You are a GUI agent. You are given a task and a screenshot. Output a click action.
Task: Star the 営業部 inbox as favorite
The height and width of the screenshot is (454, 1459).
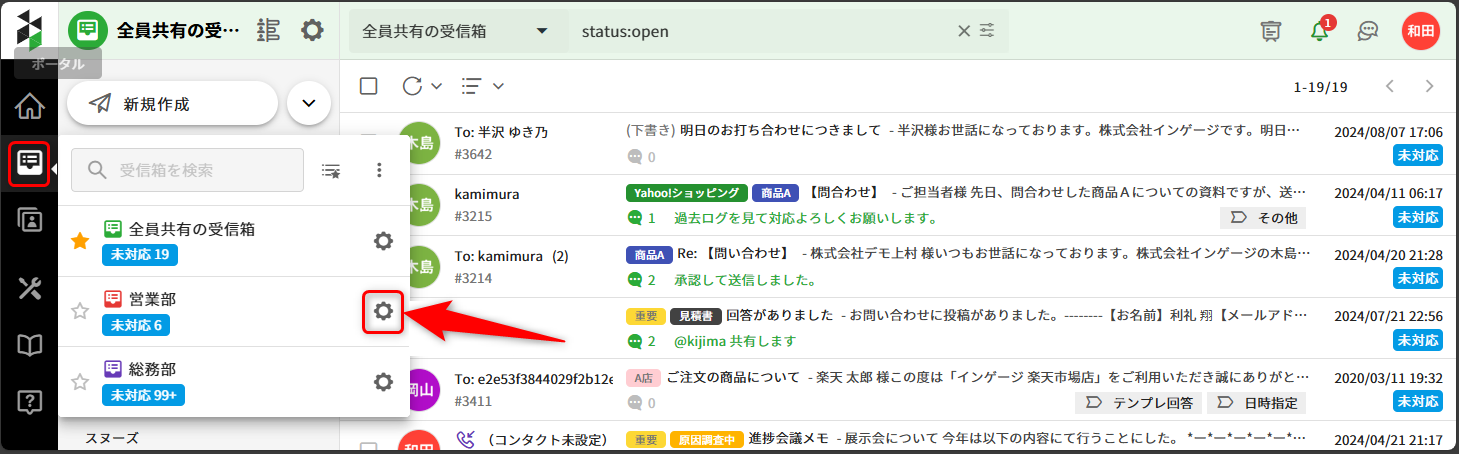pos(80,312)
